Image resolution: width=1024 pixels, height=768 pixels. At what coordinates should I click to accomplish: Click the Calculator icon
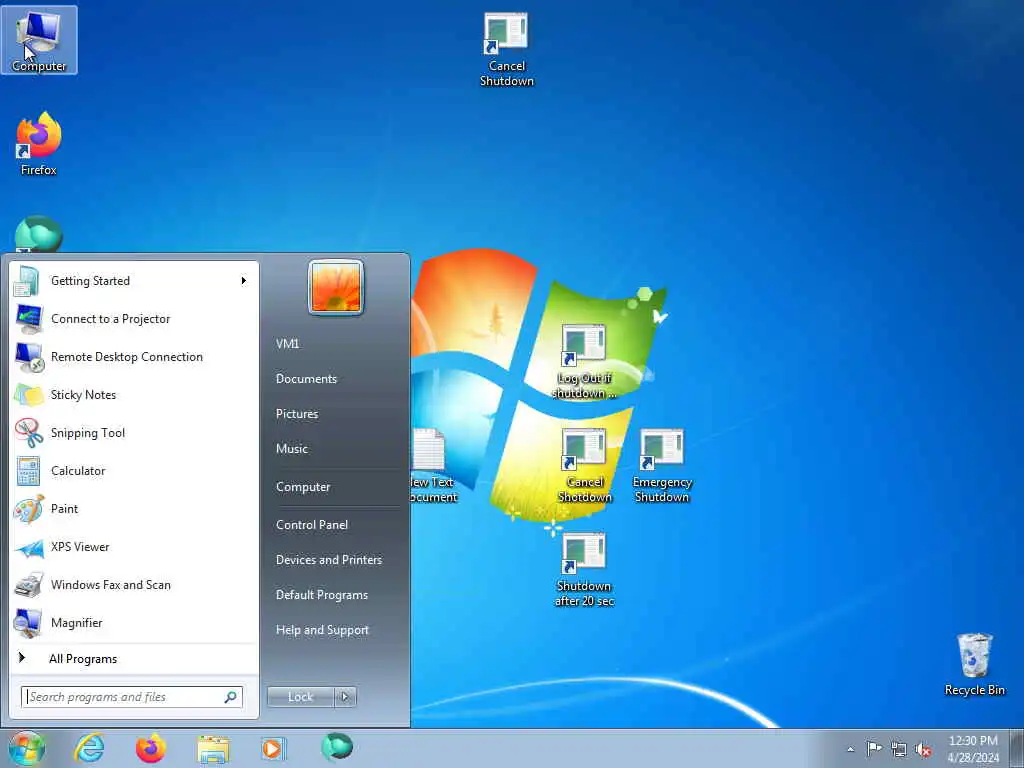28,471
